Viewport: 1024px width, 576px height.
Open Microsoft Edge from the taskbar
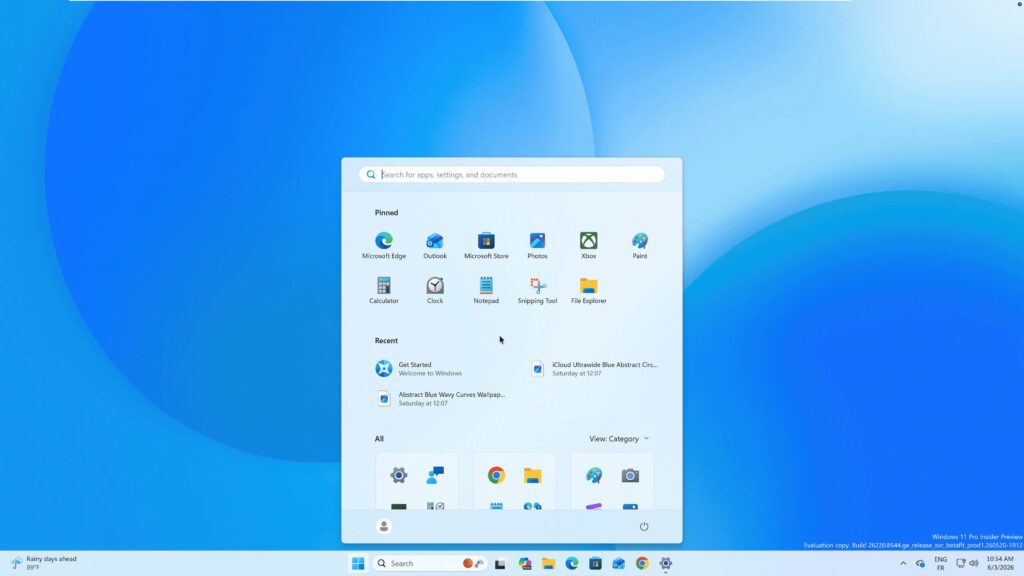(x=571, y=563)
